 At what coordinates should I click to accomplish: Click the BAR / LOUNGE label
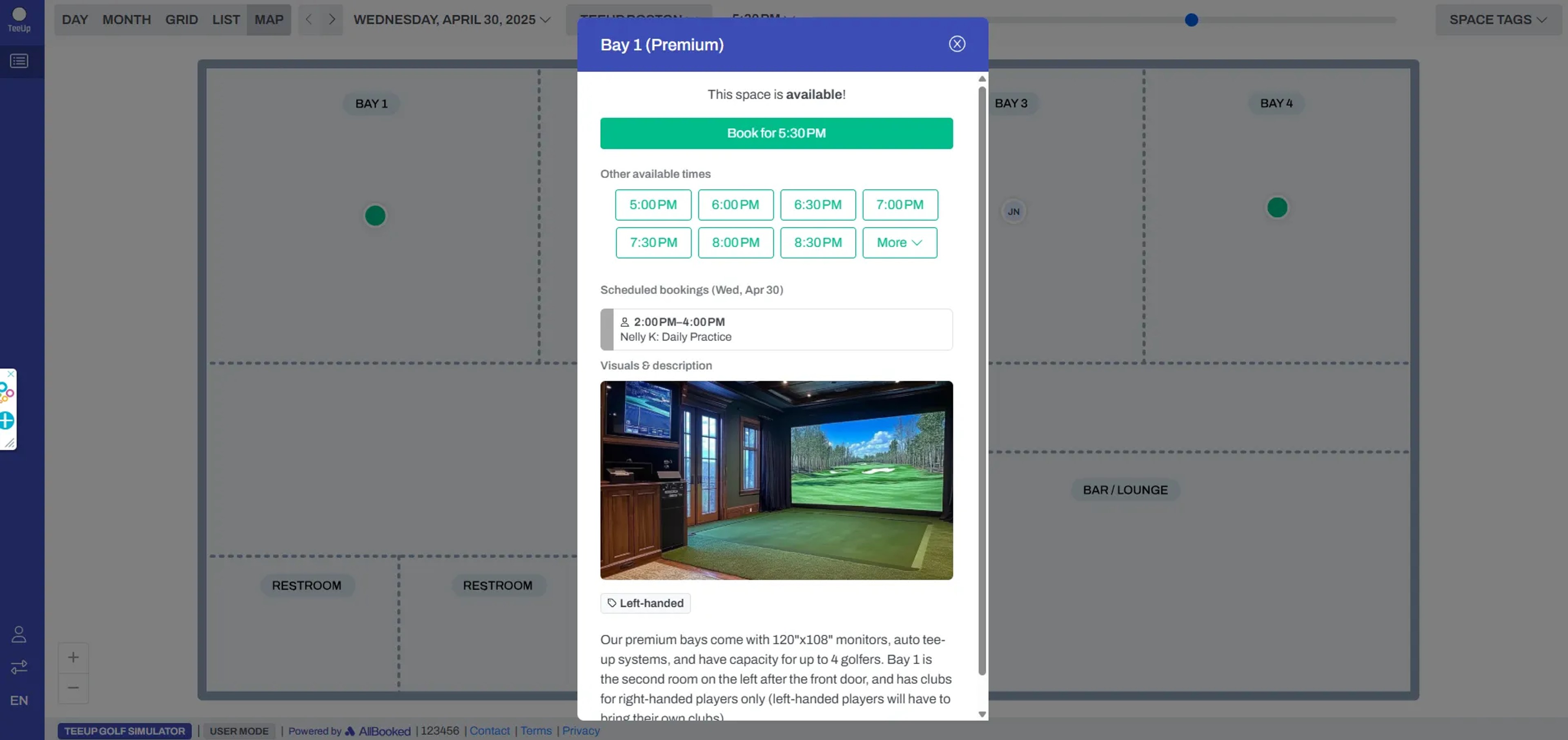click(1125, 490)
